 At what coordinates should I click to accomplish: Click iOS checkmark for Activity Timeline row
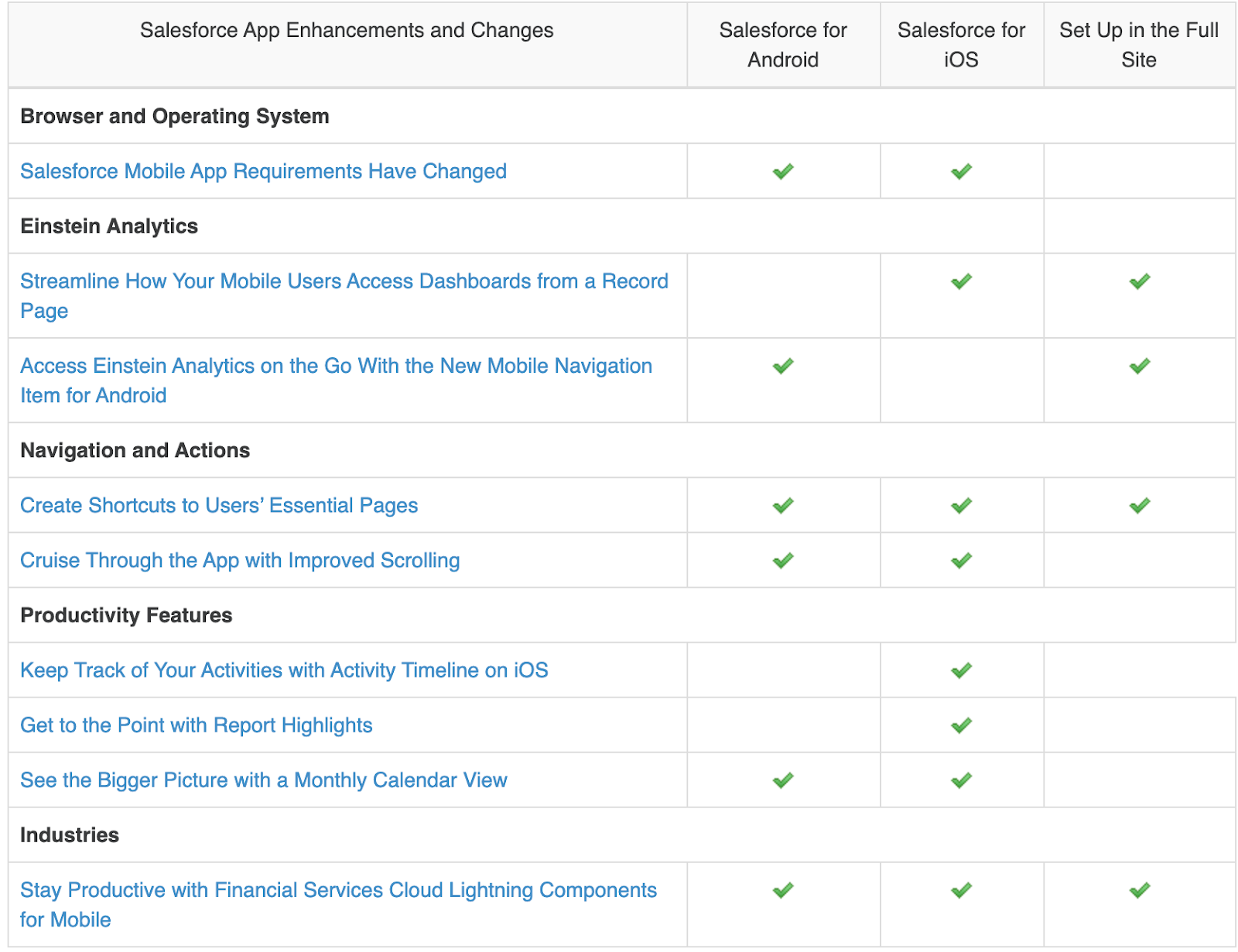click(x=961, y=670)
